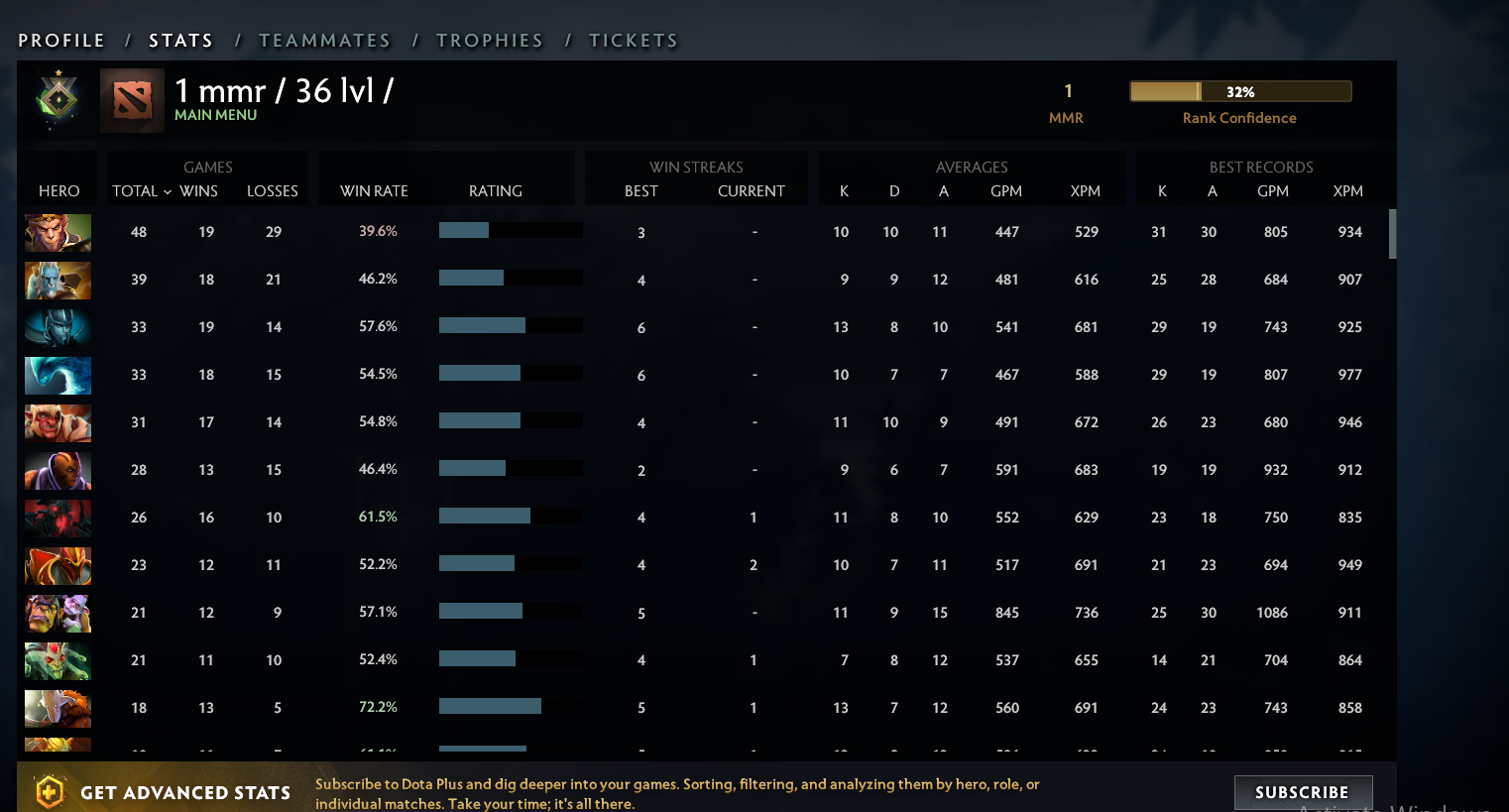
Task: Open Shadow Fiend's hero stats
Action: [58, 518]
